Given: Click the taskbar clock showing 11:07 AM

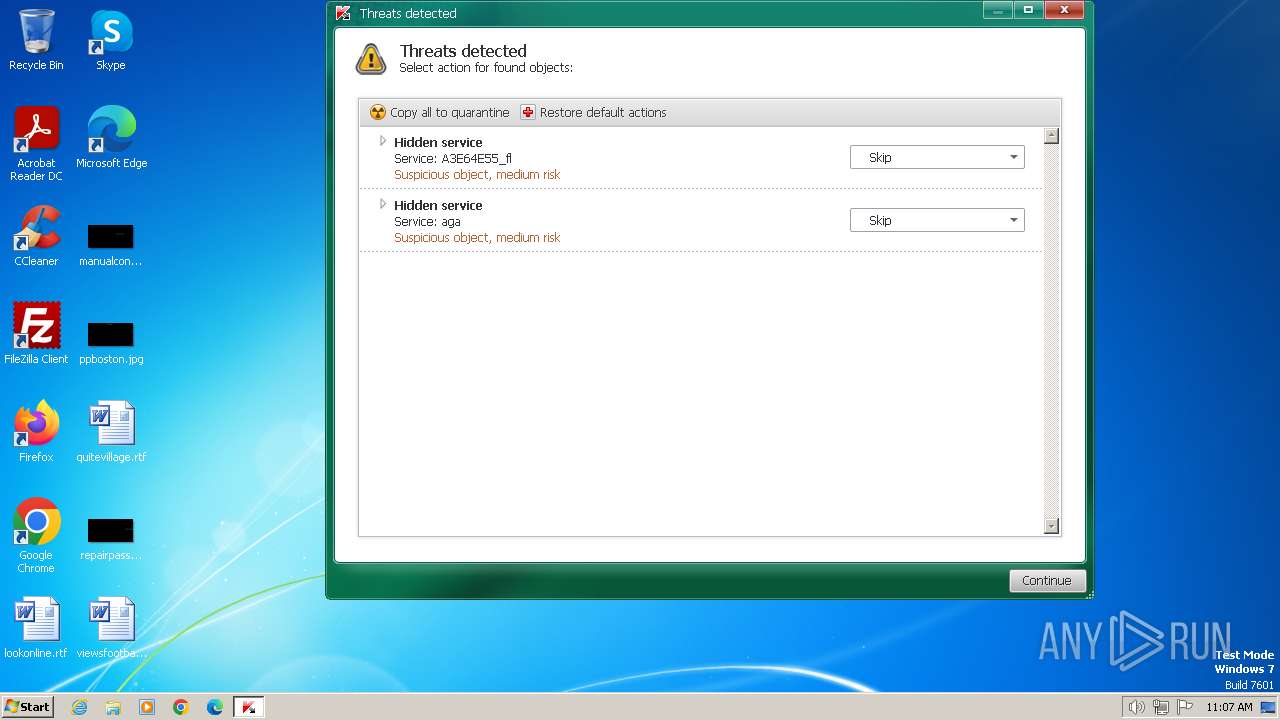Looking at the screenshot, I should point(1229,707).
